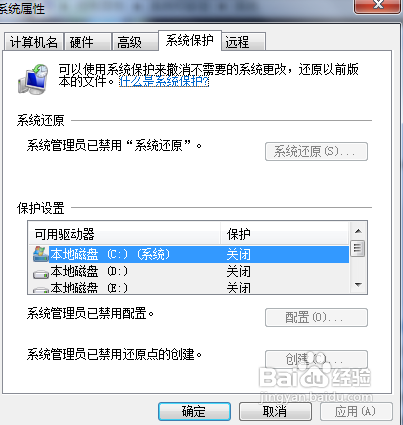Confirm with the 确定 button
The image size is (403, 425).
pyautogui.click(x=194, y=411)
